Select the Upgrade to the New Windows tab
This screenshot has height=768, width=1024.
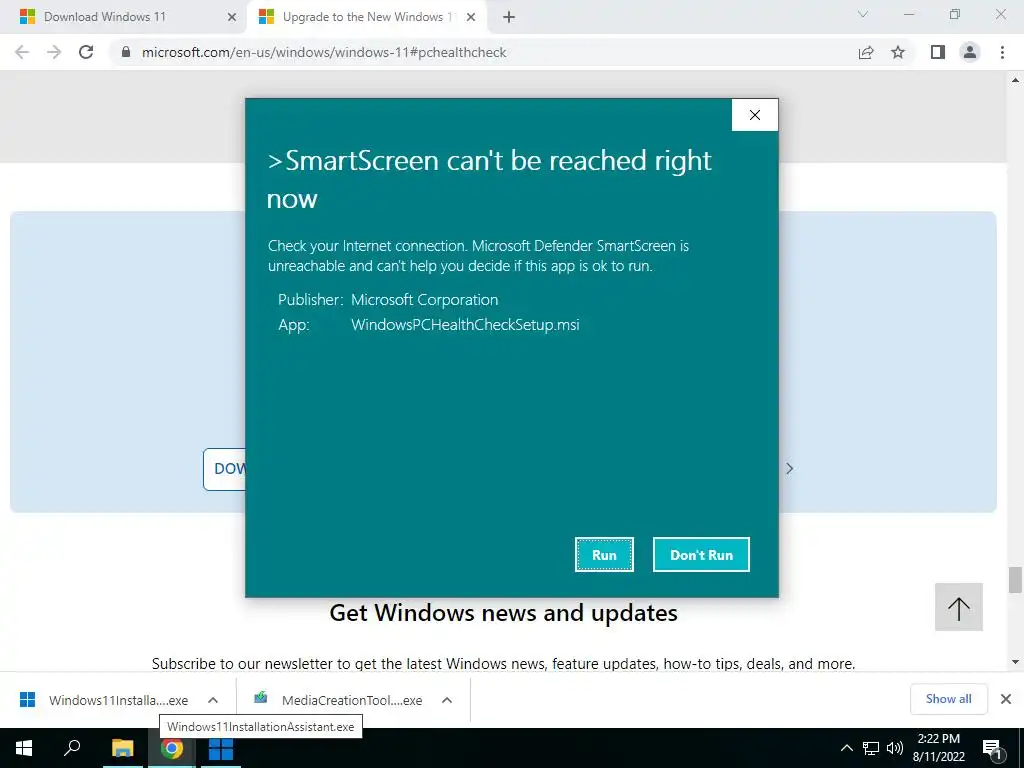pyautogui.click(x=367, y=17)
